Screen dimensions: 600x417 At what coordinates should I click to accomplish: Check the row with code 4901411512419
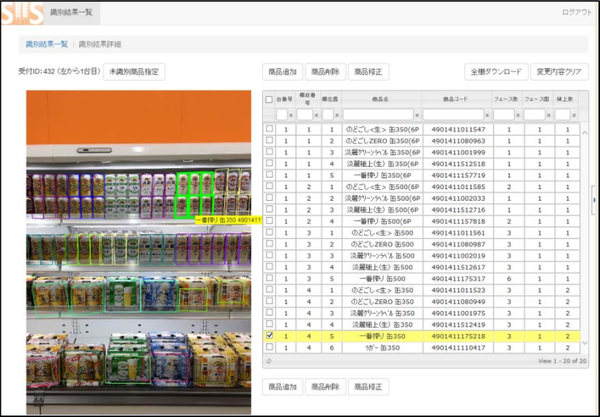click(269, 324)
